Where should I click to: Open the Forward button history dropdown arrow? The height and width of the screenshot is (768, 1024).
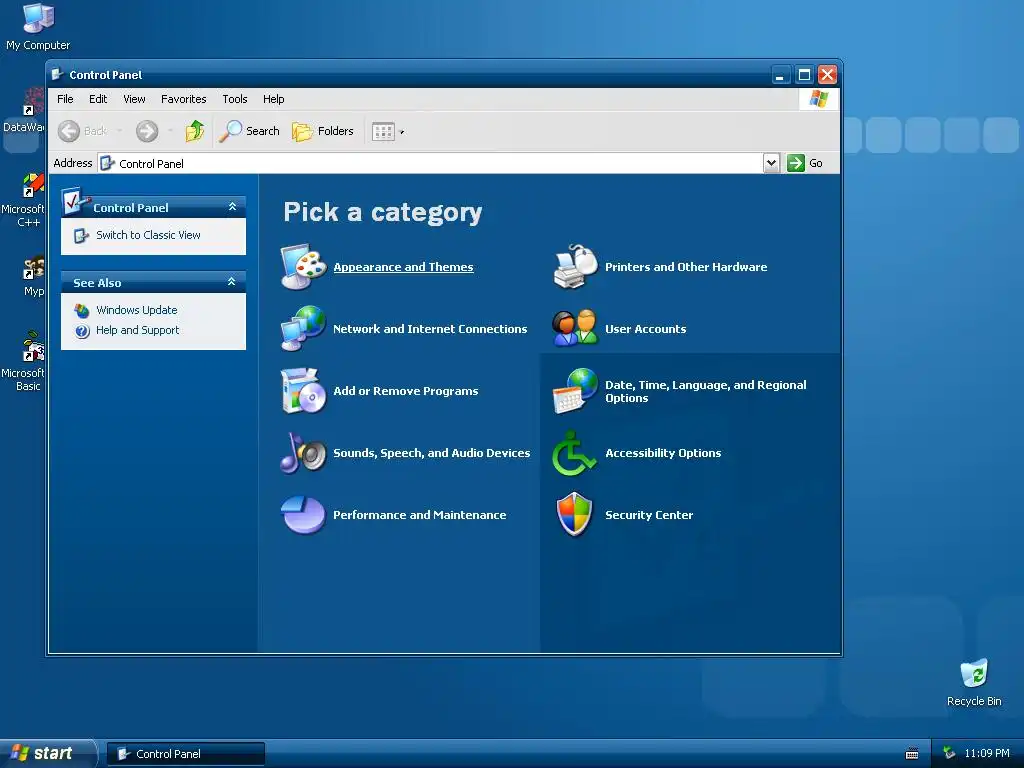pos(170,131)
